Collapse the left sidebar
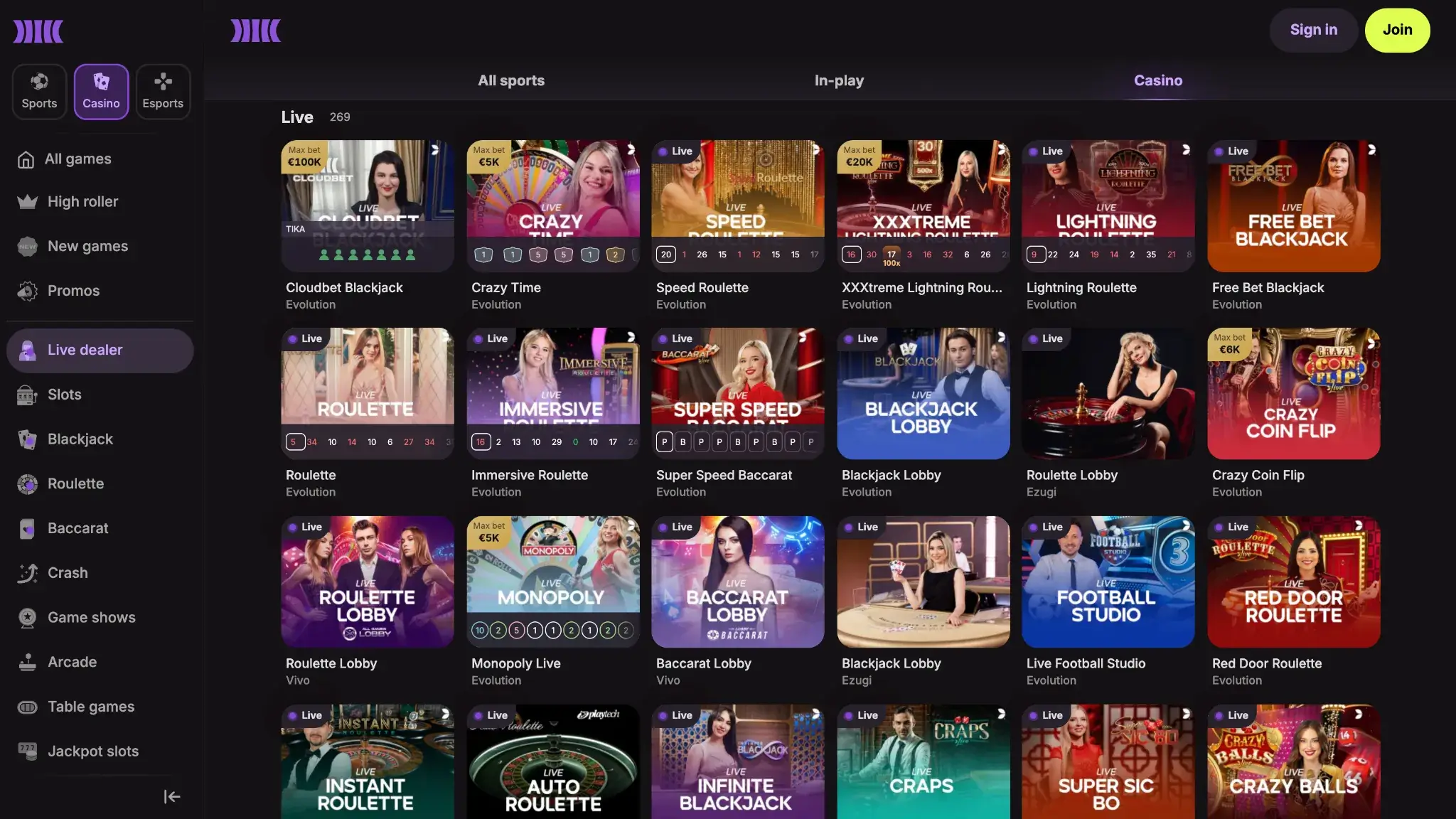1456x819 pixels. click(x=171, y=796)
